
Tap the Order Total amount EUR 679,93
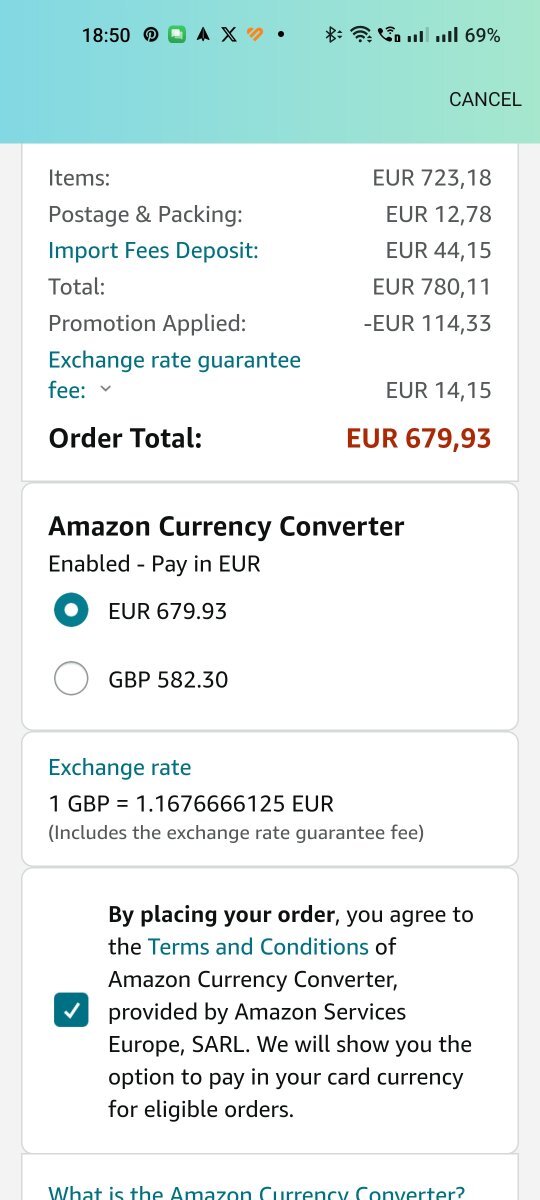click(418, 438)
